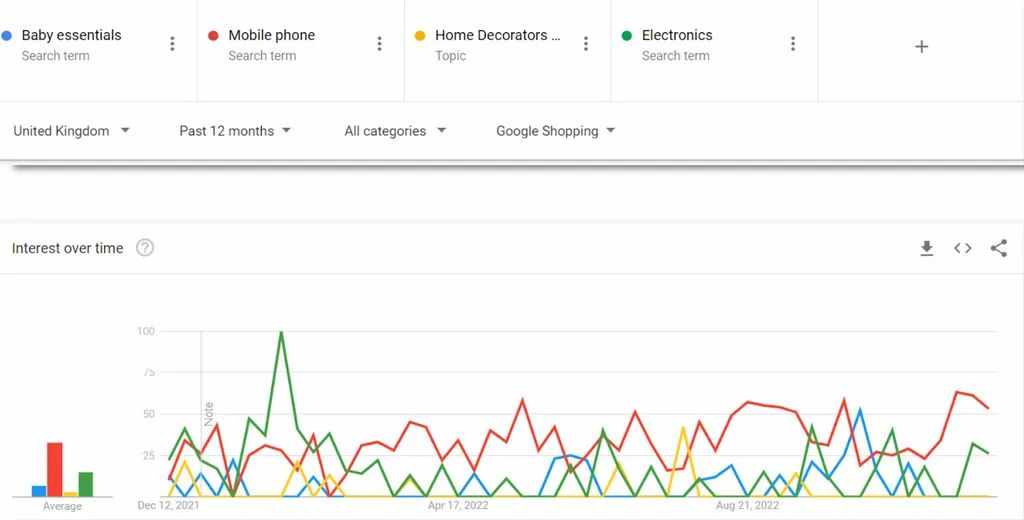Open the Note marker on the chart
1024x520 pixels.
coord(209,414)
